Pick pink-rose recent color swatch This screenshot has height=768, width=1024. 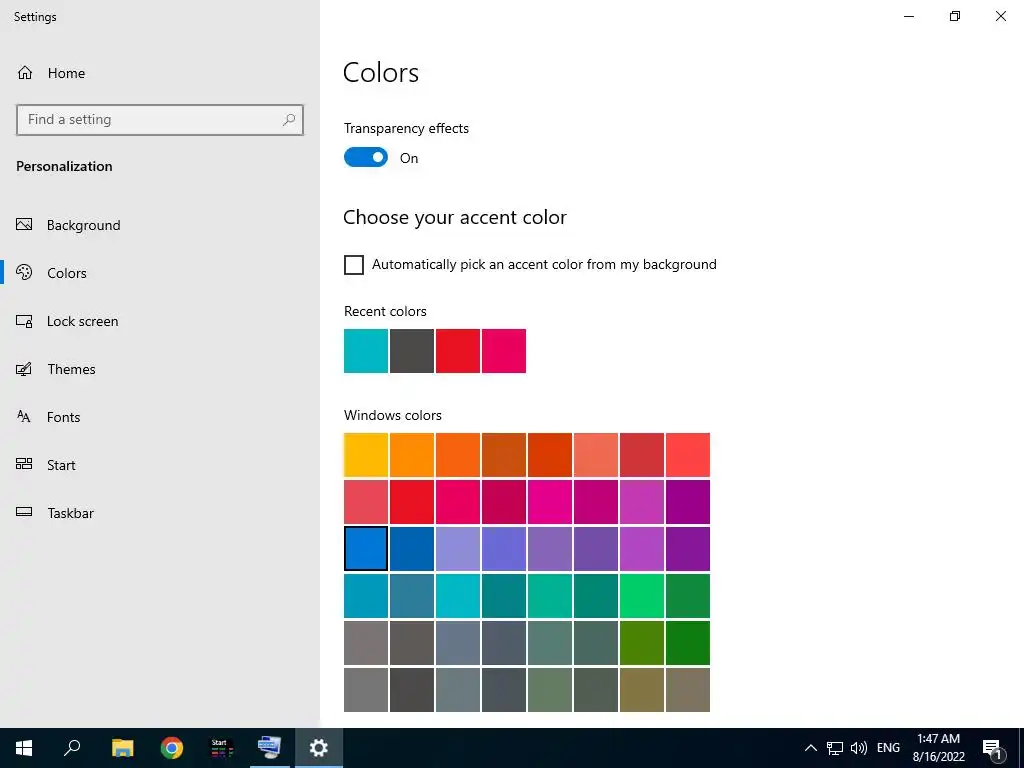point(504,351)
